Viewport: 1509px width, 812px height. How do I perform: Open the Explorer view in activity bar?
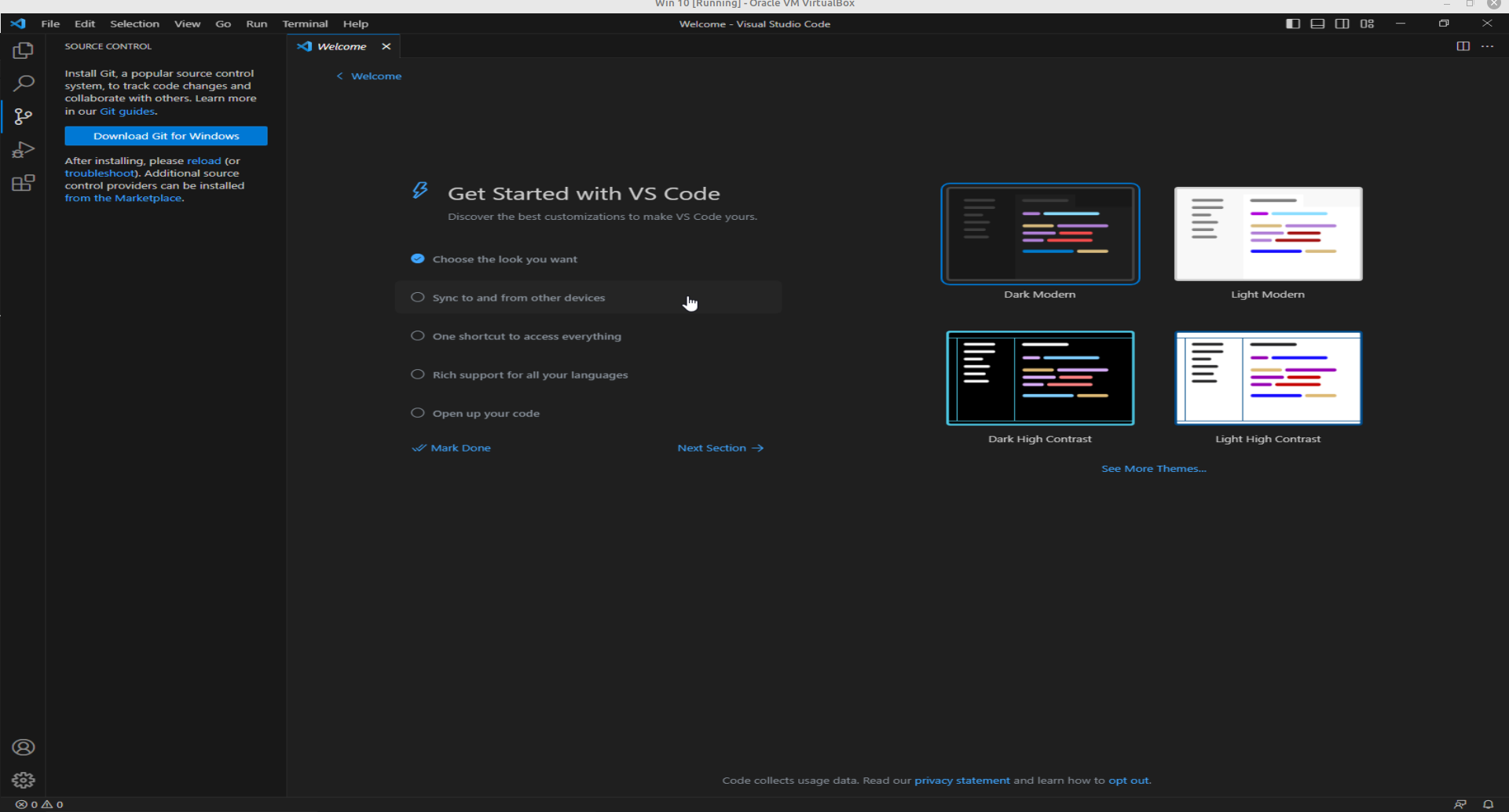coord(23,51)
